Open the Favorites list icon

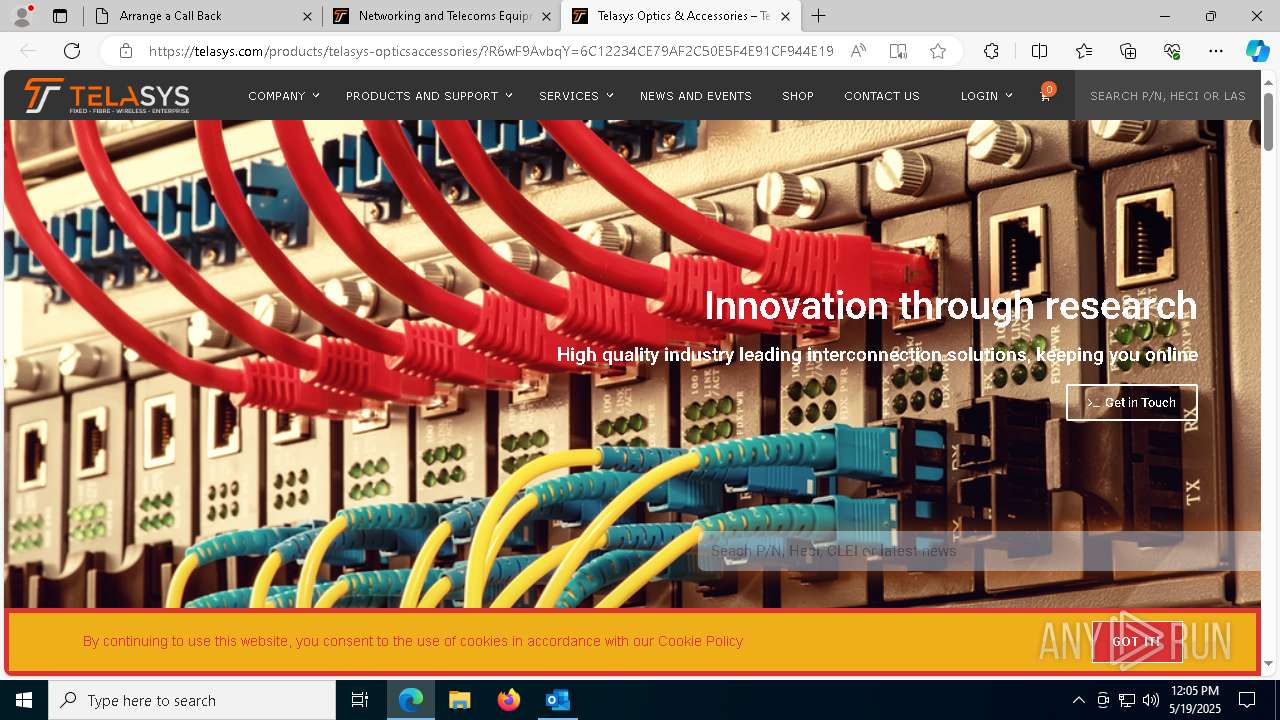1084,51
